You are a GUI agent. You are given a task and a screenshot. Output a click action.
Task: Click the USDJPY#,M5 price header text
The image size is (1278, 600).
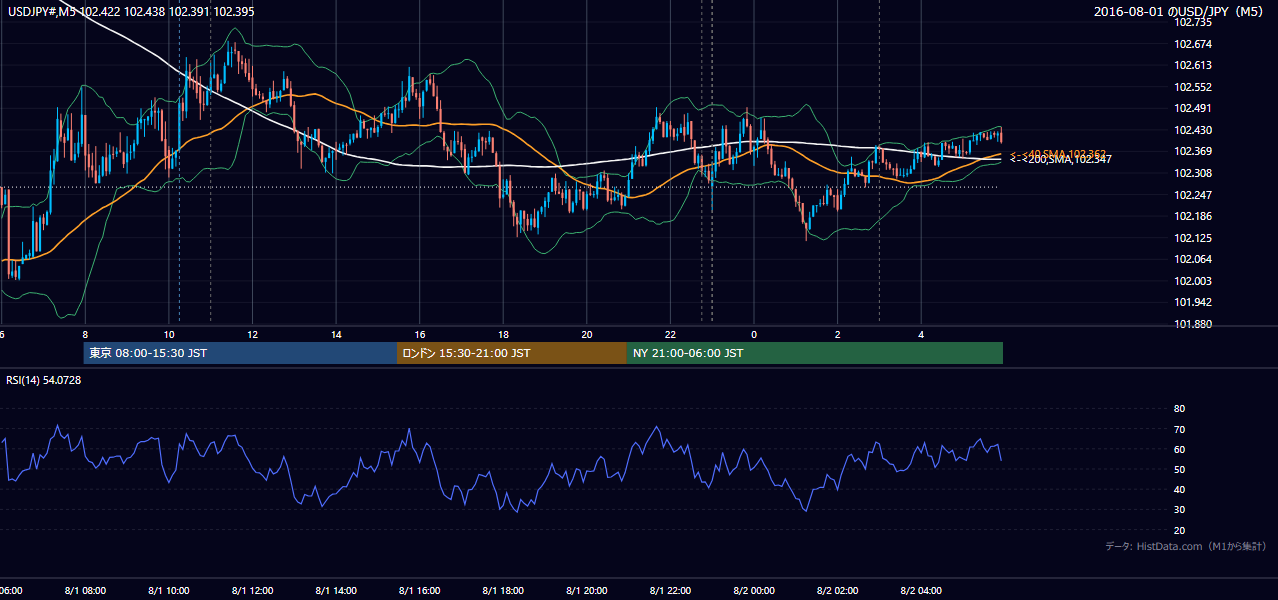131,11
